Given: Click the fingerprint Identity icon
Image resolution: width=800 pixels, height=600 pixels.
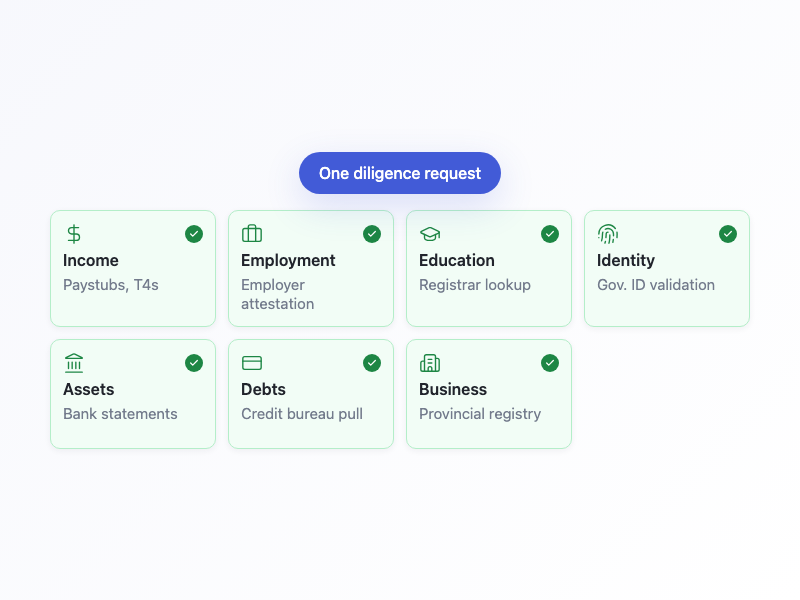Looking at the screenshot, I should pyautogui.click(x=608, y=234).
